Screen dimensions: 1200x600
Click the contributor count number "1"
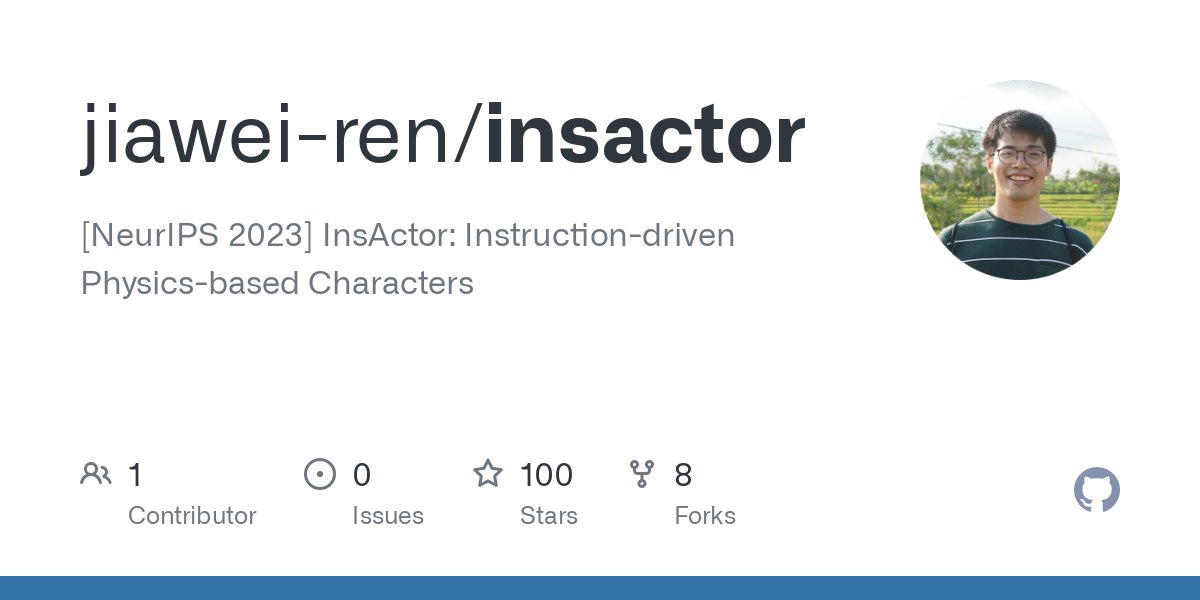click(x=135, y=475)
